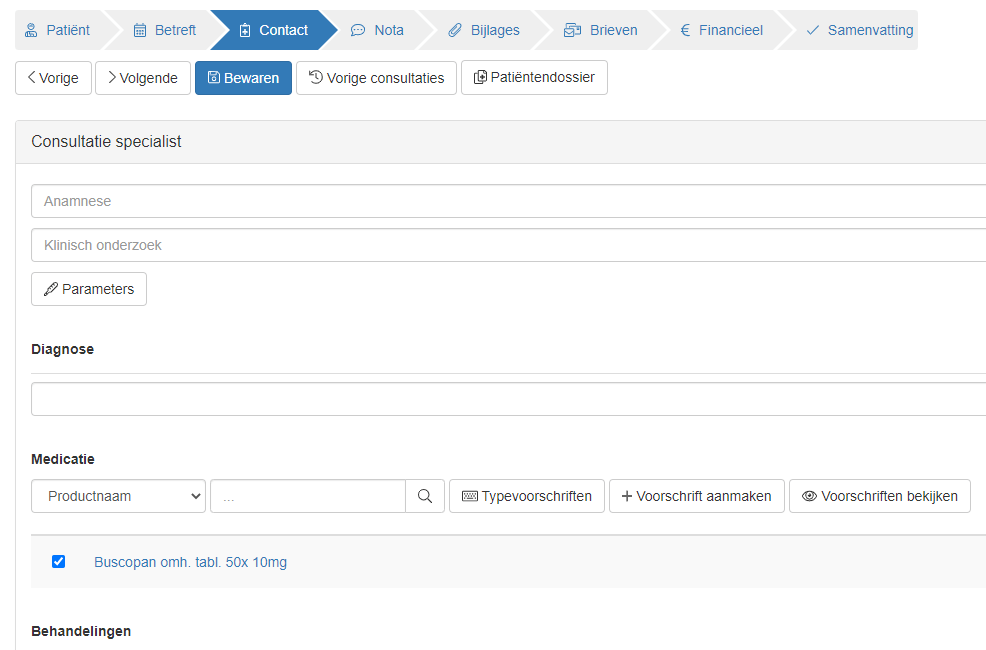Uncheck the Buscopan medication checkbox
Image resolution: width=986 pixels, height=650 pixels.
pos(58,561)
